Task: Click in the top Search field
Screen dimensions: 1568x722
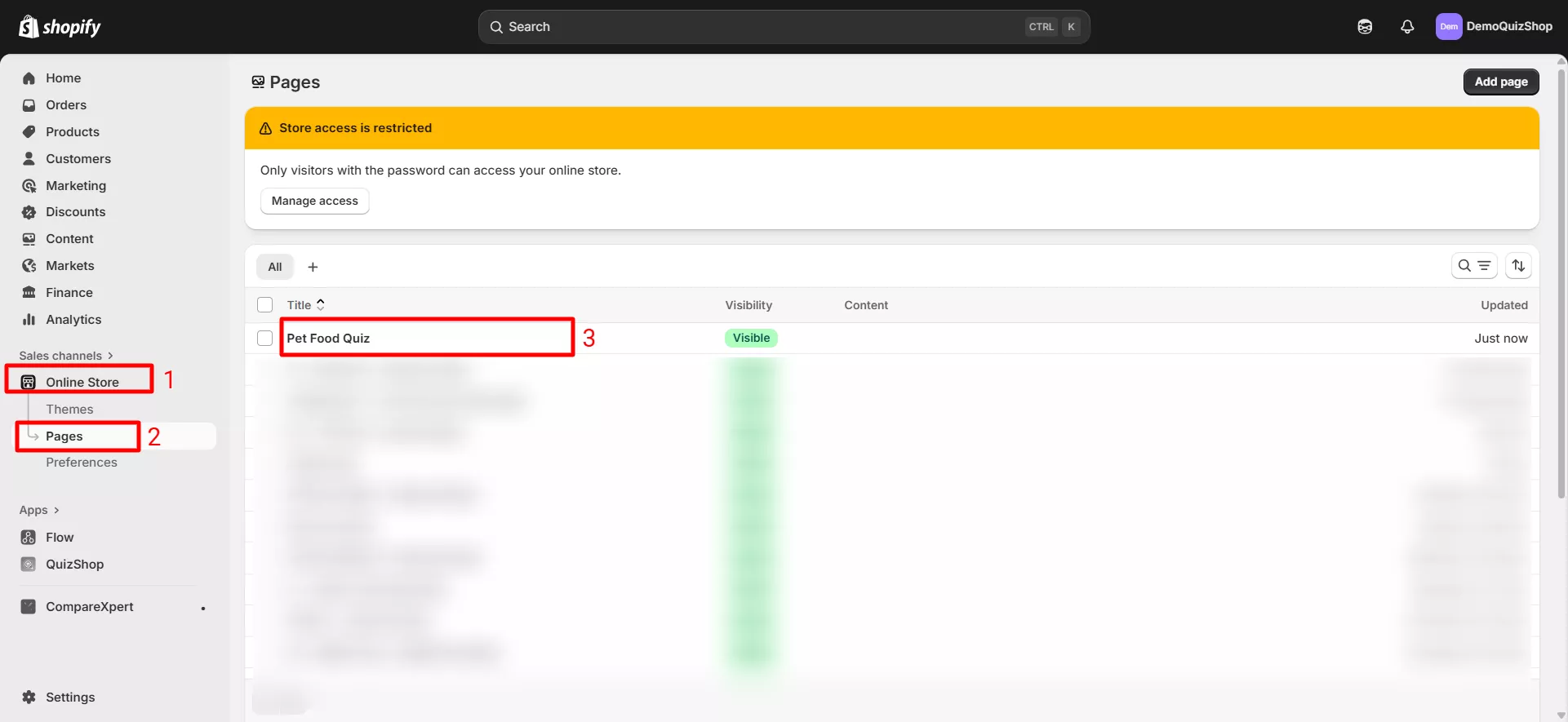Action: pyautogui.click(x=759, y=27)
